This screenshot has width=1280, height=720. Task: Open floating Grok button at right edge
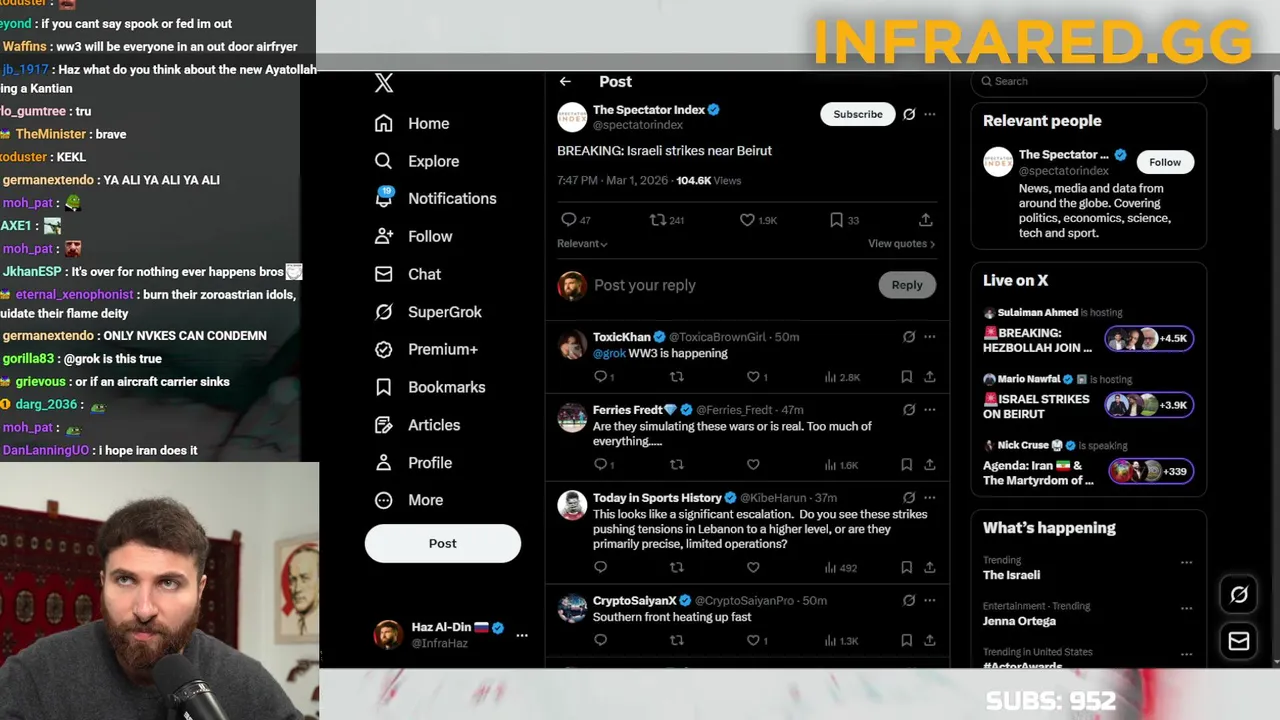pyautogui.click(x=1239, y=595)
